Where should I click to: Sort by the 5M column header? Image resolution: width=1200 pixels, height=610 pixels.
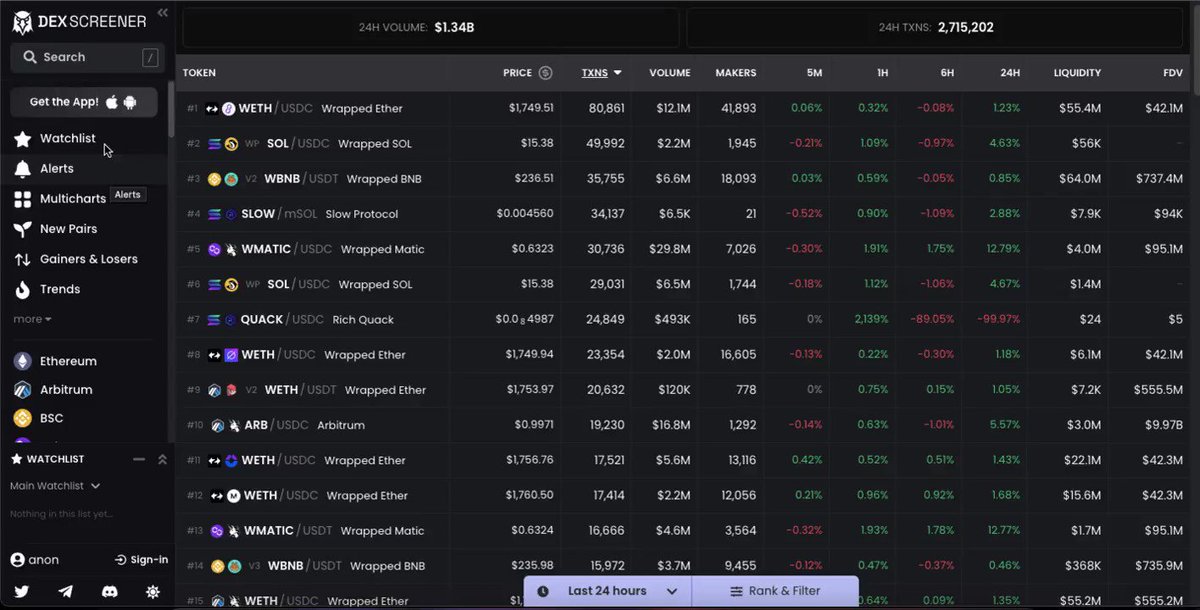point(814,73)
